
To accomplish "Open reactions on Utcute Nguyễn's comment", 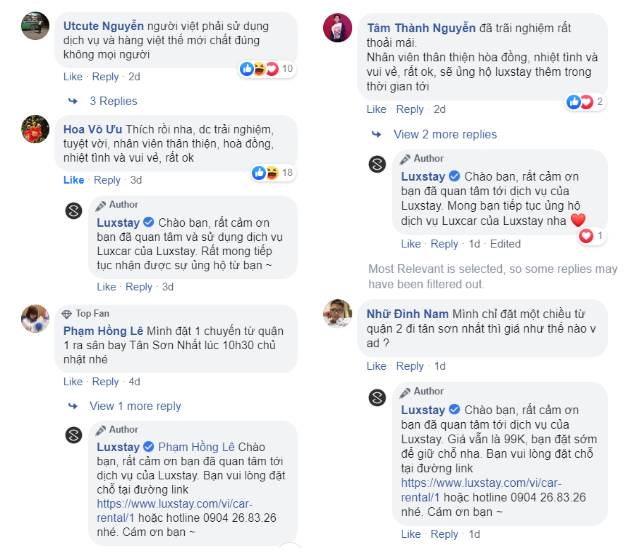I will (x=266, y=69).
